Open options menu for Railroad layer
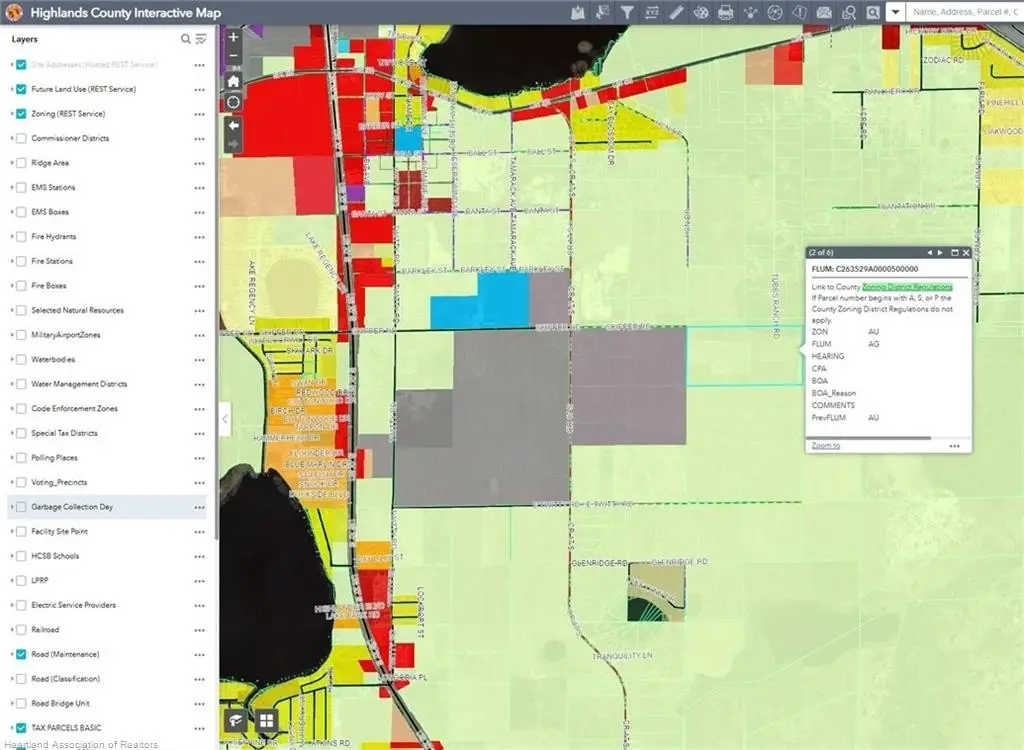The height and width of the screenshot is (750, 1024). point(199,630)
